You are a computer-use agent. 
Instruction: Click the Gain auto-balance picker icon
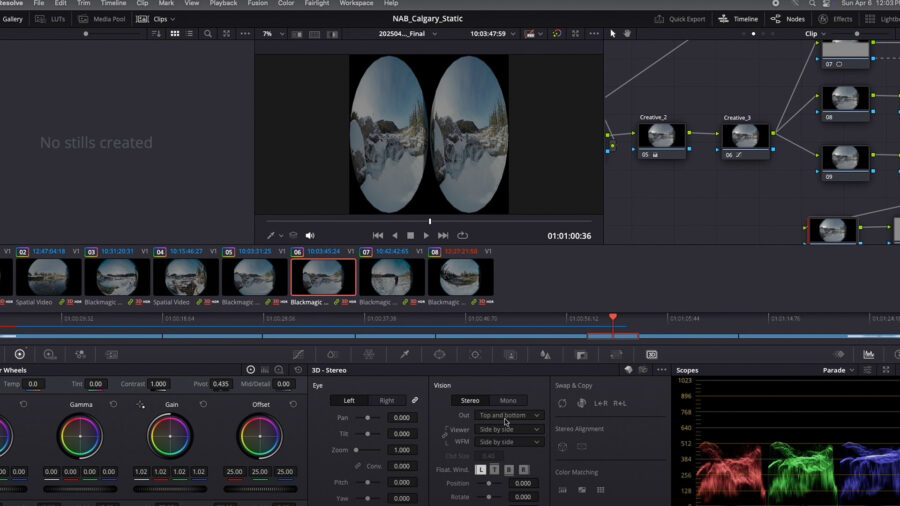[x=141, y=404]
